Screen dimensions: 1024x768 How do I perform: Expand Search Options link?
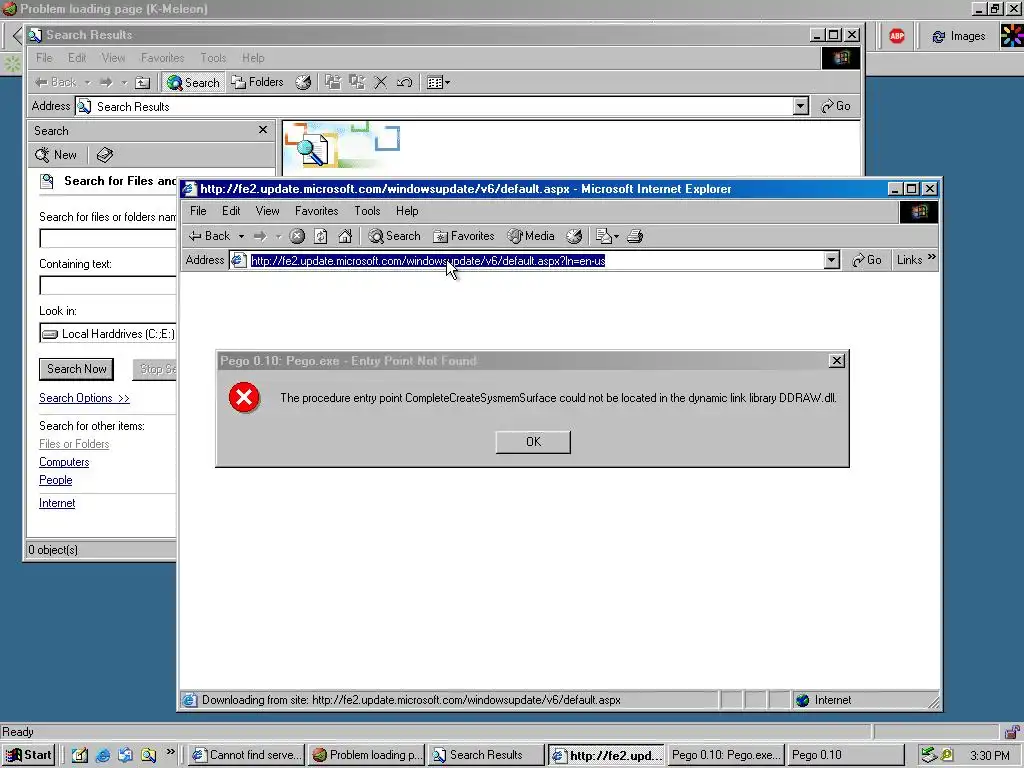[84, 398]
